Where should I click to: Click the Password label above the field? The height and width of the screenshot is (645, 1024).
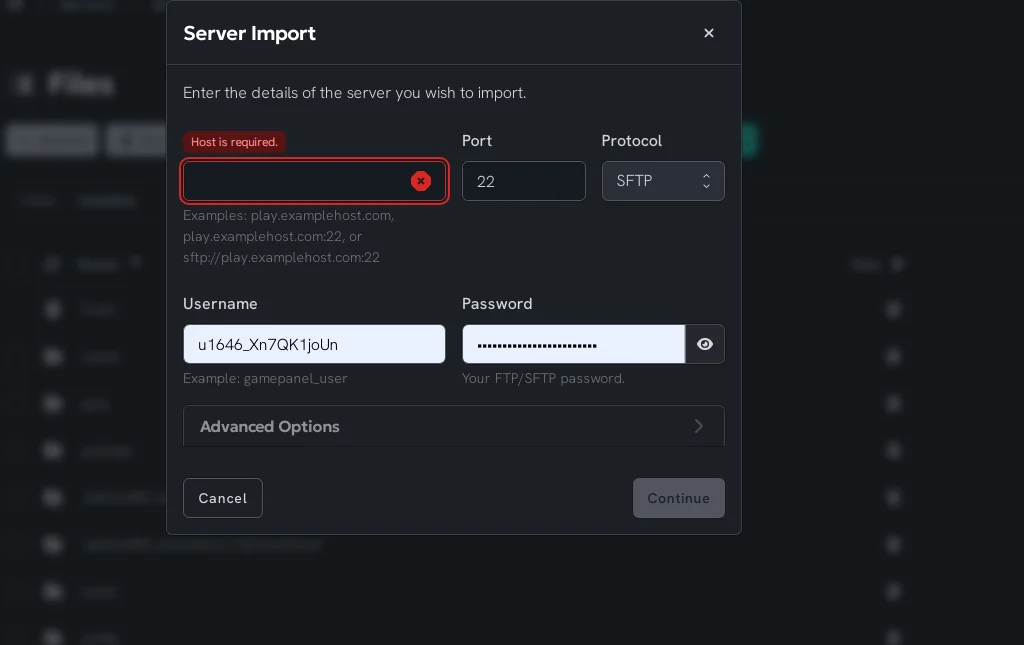pyautogui.click(x=497, y=304)
